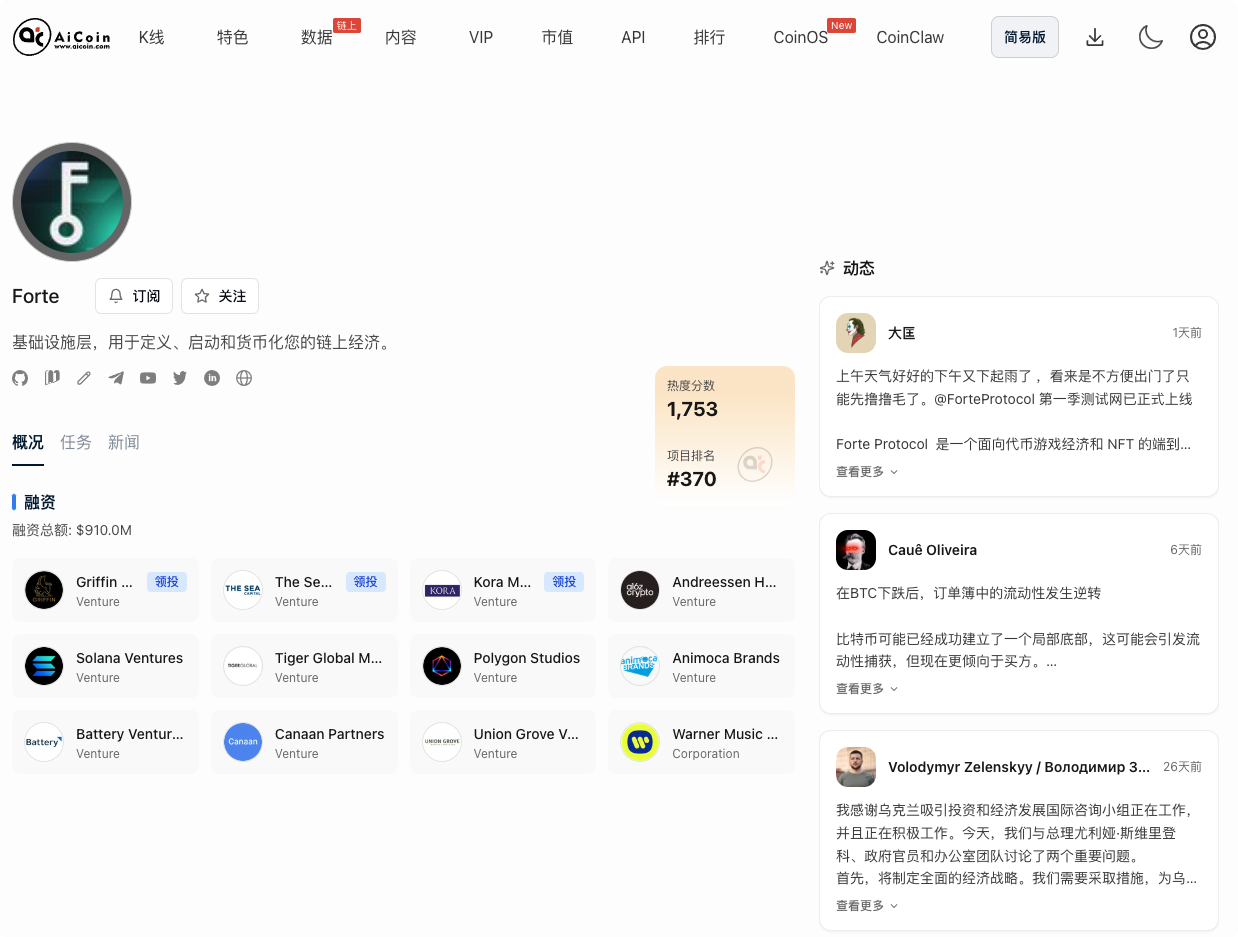Open Forte's YouTube channel icon
Image resolution: width=1238 pixels, height=937 pixels.
148,378
